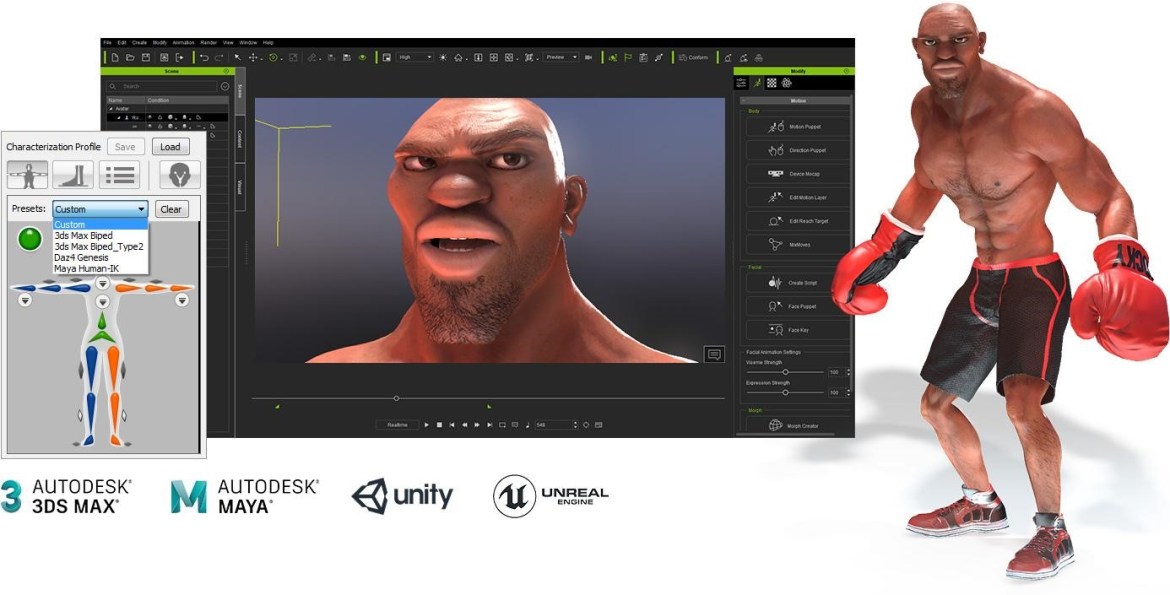Select the head mapping icon in Characterization
Screen dimensions: 1170x595
pos(180,175)
